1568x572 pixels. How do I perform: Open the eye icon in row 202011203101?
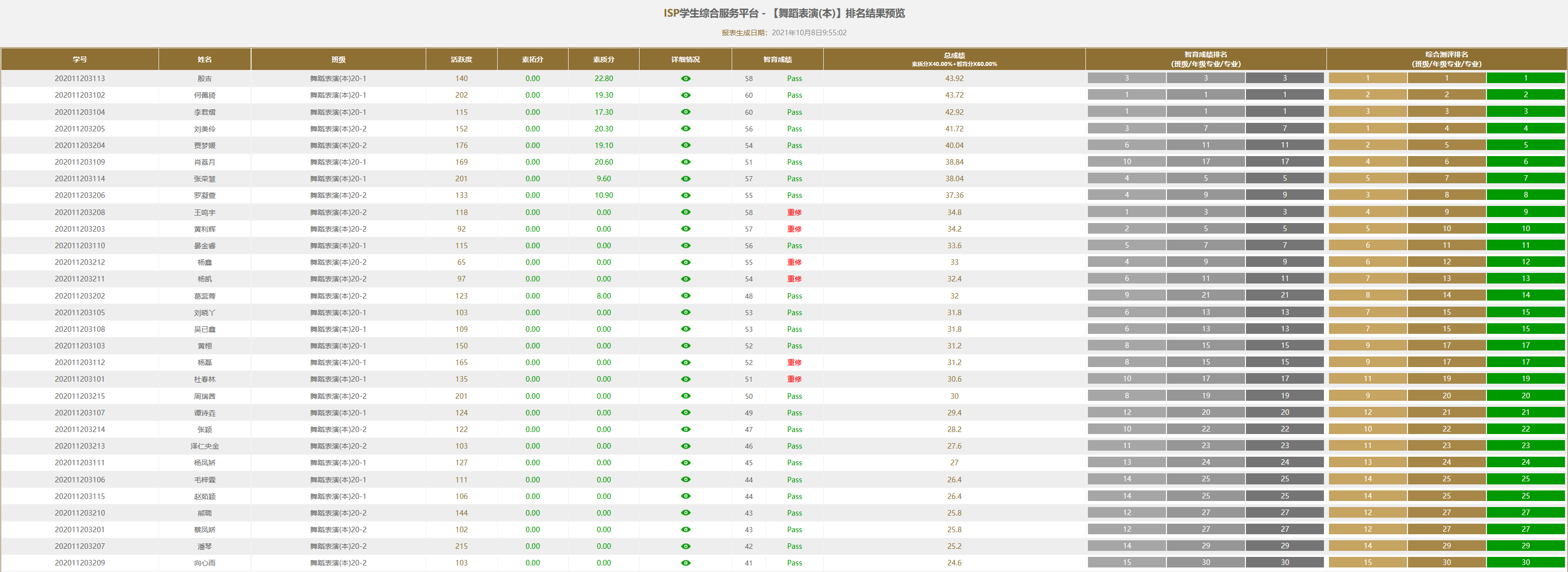coord(685,379)
